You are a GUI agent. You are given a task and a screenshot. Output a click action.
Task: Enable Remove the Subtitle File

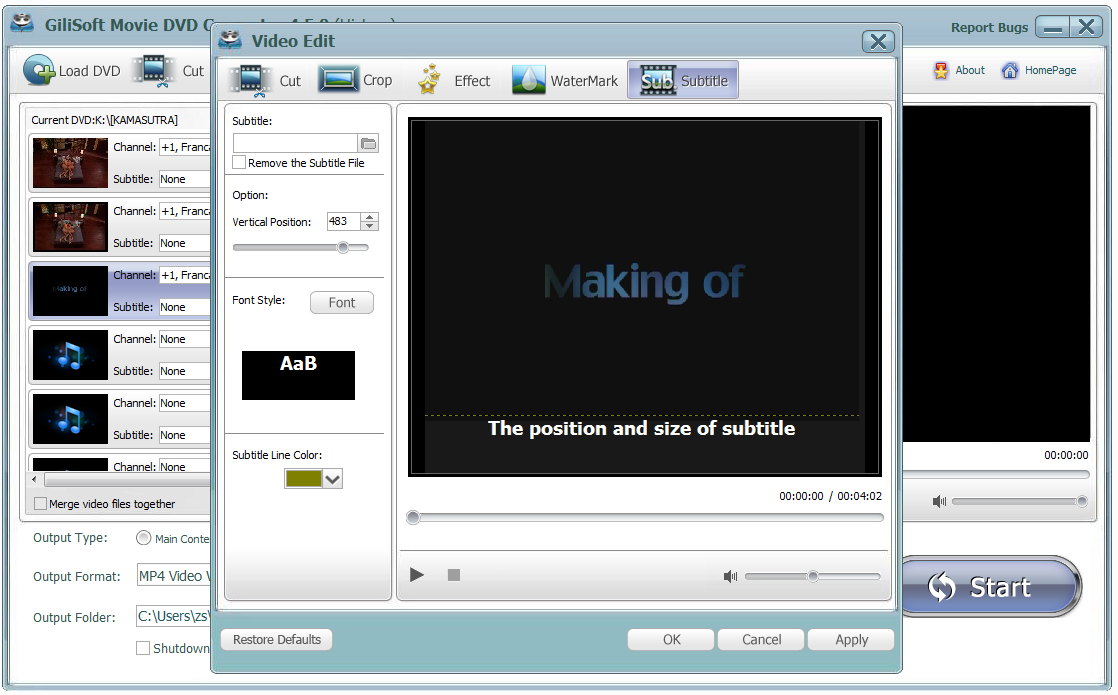pyautogui.click(x=238, y=162)
